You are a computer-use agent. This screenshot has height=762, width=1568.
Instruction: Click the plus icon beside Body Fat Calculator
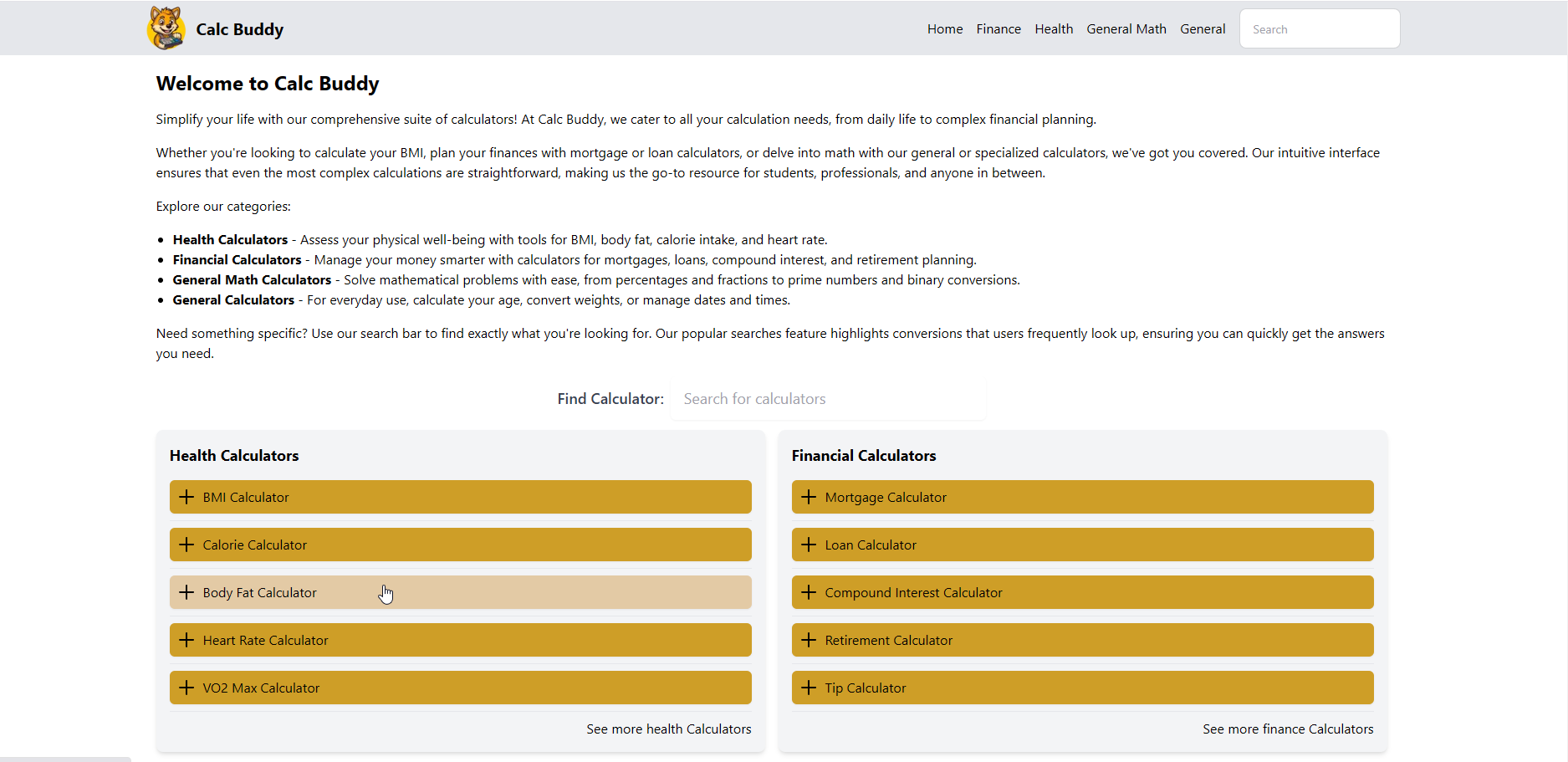pyautogui.click(x=186, y=592)
